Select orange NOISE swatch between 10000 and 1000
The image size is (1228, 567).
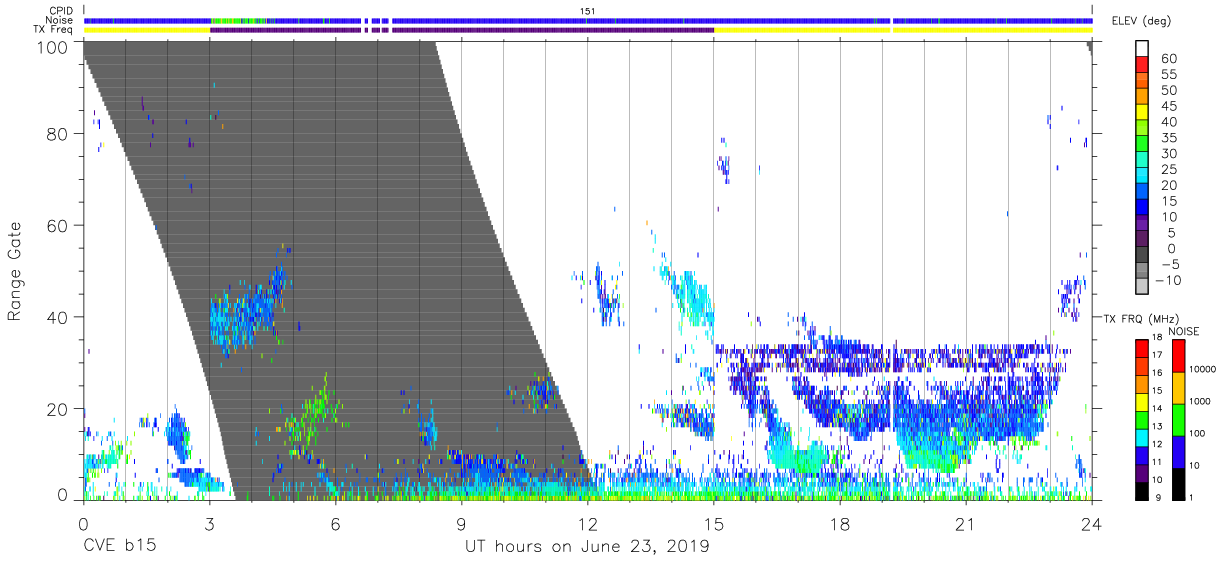coord(1178,388)
